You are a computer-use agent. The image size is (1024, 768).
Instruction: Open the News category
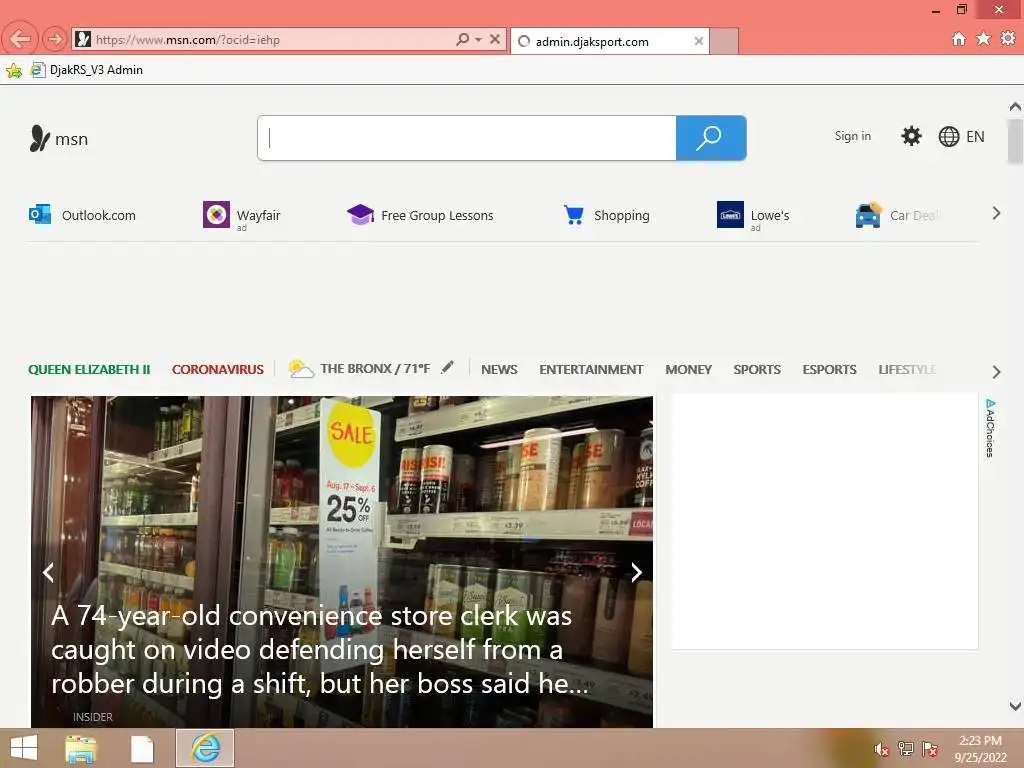[x=499, y=369]
